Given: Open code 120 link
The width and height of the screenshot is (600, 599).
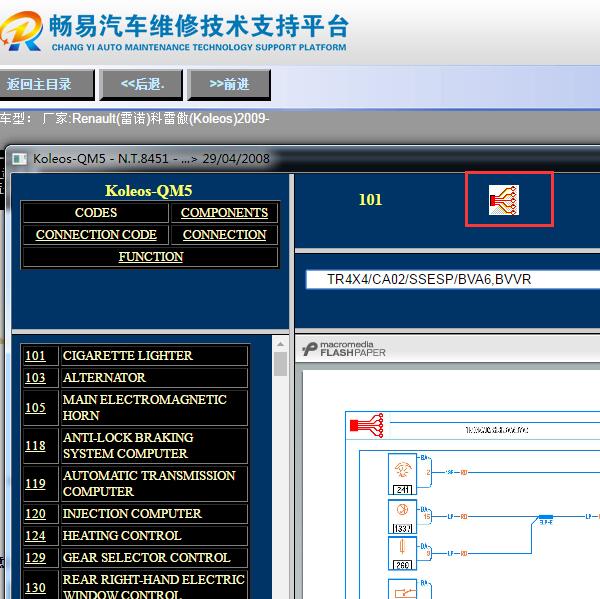Looking at the screenshot, I should tap(35, 514).
